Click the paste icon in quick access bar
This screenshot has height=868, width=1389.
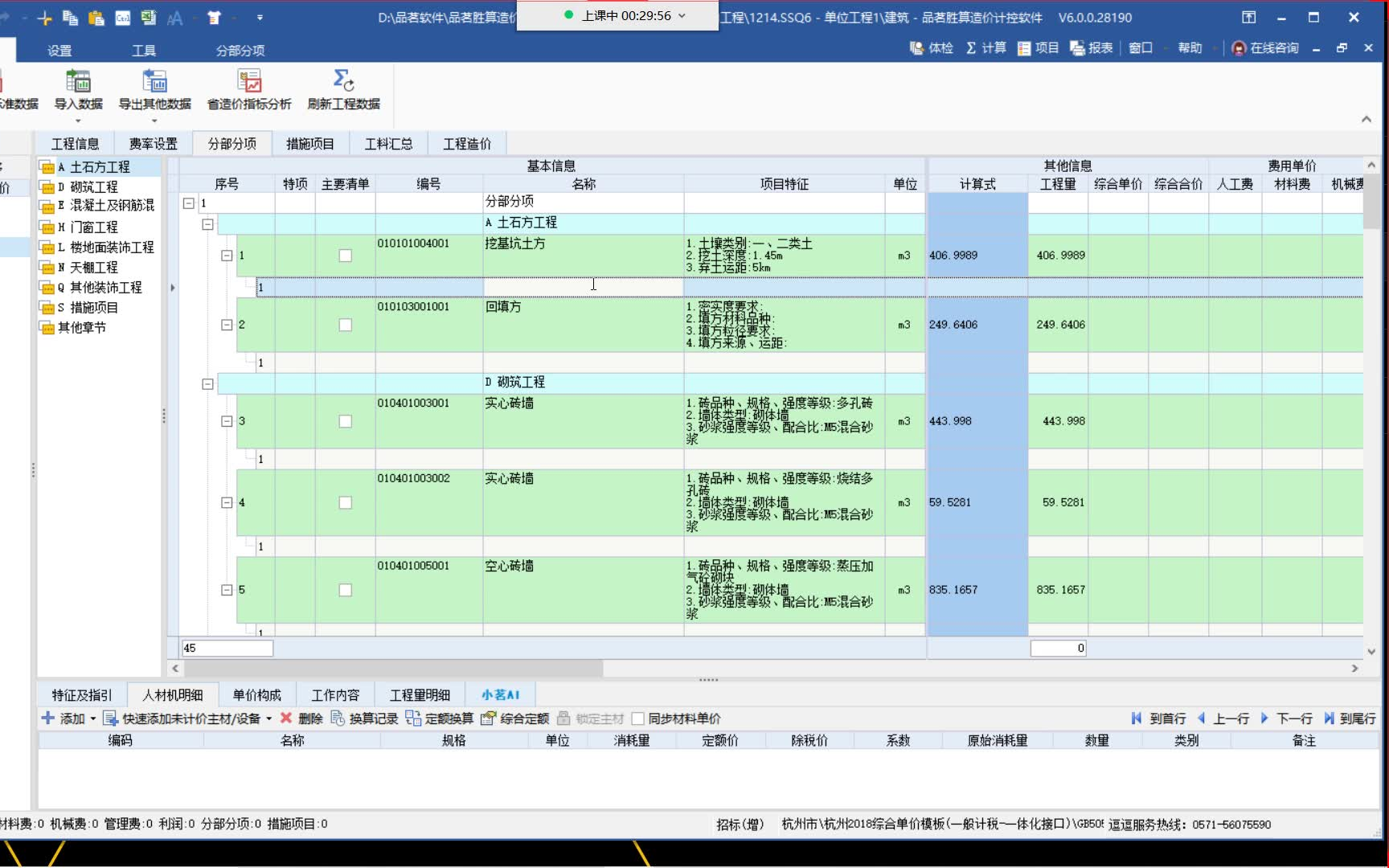click(x=96, y=18)
